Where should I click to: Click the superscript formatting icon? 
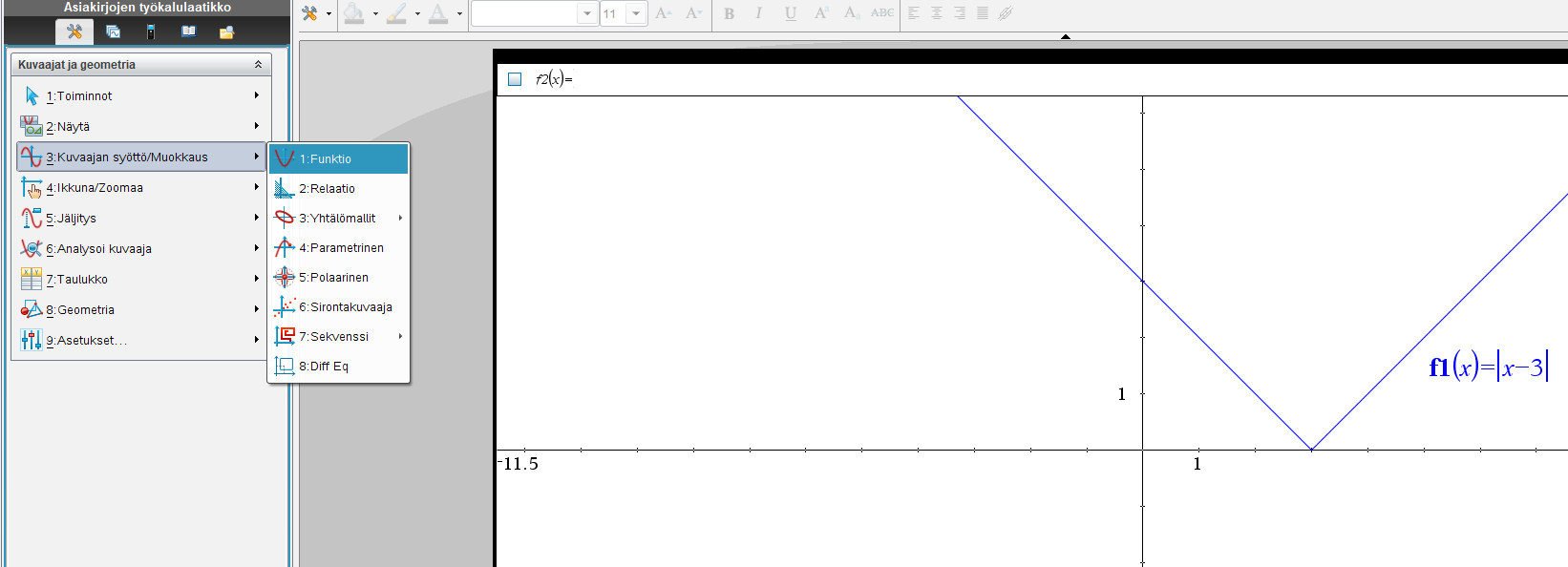tap(821, 13)
